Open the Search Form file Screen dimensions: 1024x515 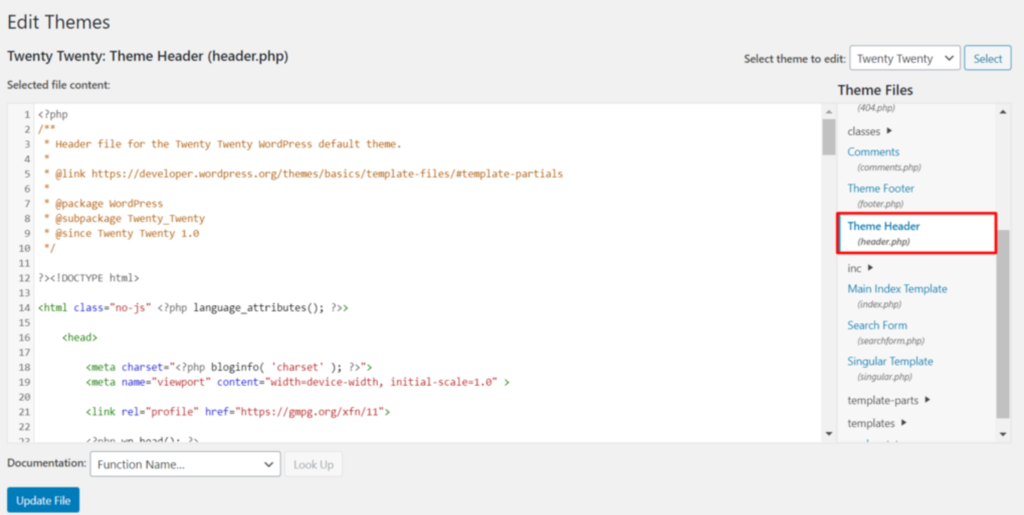[877, 325]
